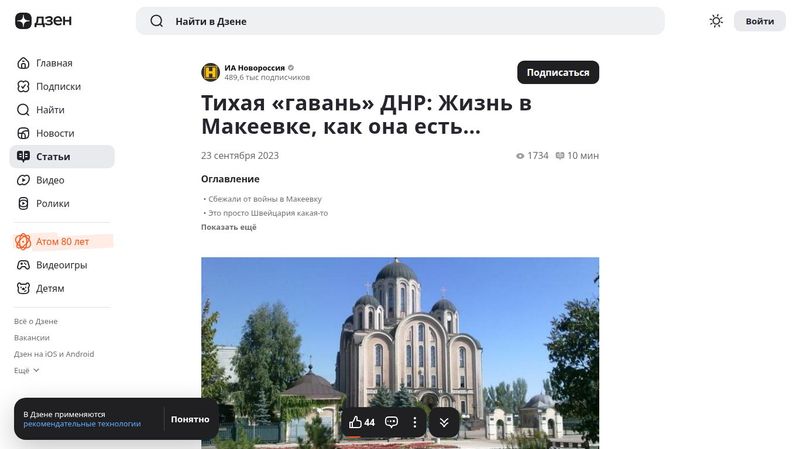Open рекомендательные технологии link
800x449 pixels.
click(x=82, y=423)
